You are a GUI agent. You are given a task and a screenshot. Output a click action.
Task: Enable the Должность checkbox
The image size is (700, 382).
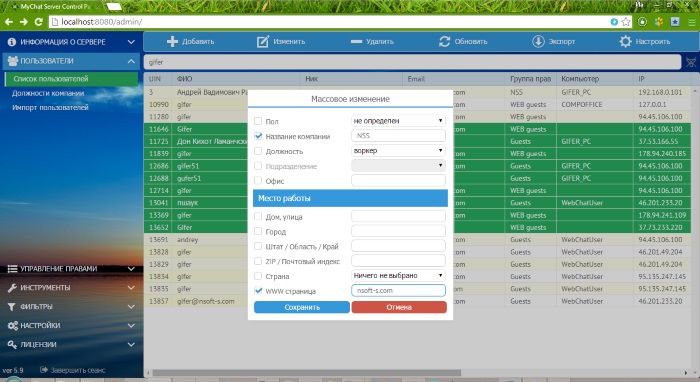pos(258,151)
